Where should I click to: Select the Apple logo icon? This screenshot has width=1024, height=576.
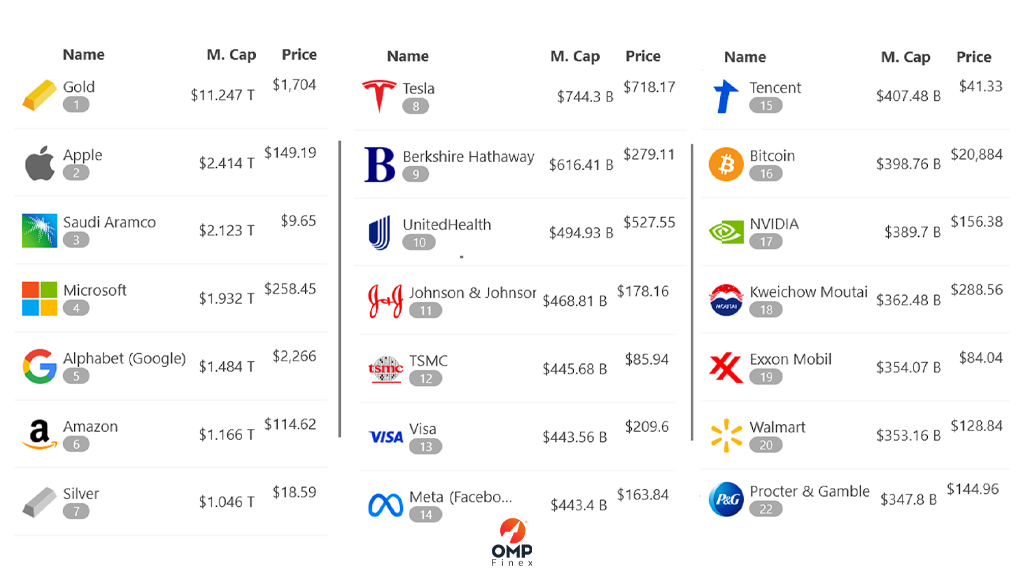pyautogui.click(x=39, y=163)
